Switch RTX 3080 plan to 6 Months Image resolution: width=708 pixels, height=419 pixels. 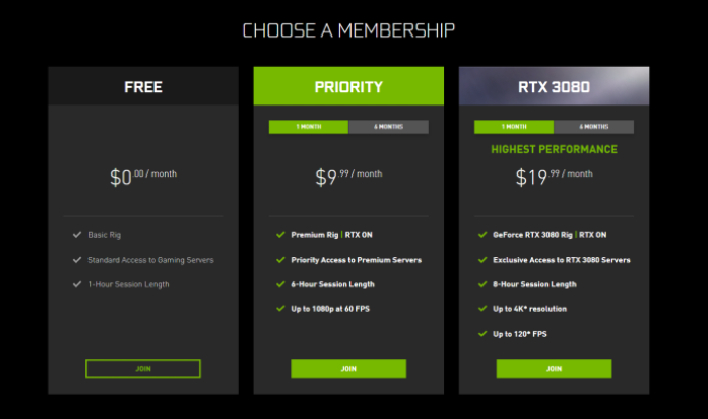pos(593,127)
